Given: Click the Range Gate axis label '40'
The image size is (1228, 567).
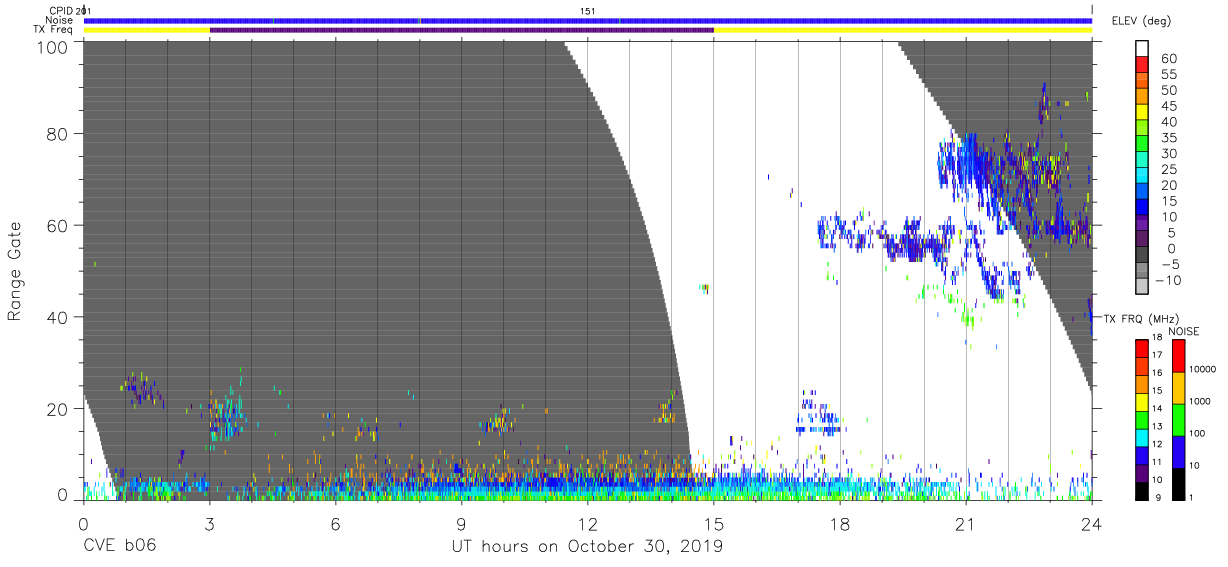Looking at the screenshot, I should 57,318.
